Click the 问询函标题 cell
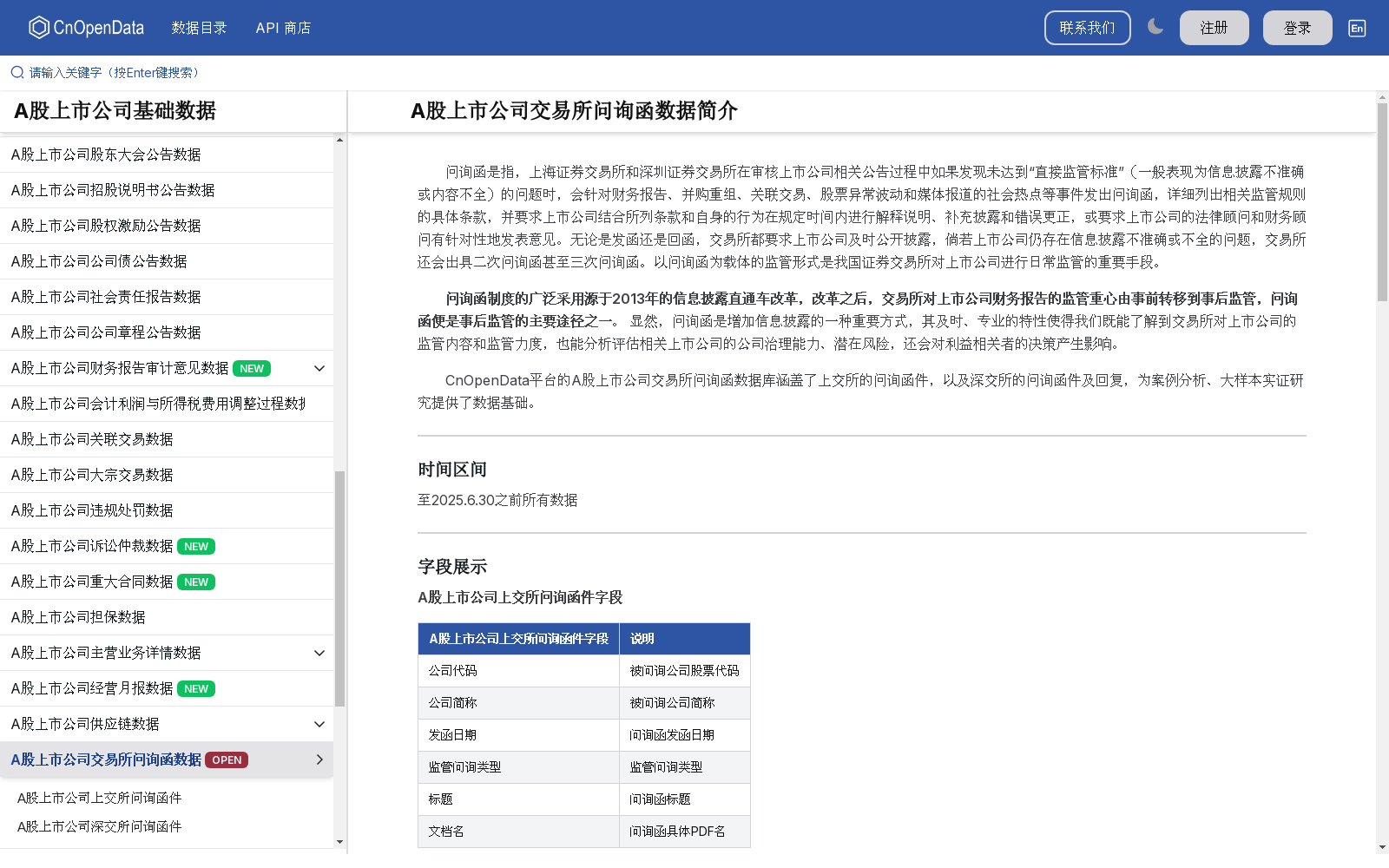 684,799
